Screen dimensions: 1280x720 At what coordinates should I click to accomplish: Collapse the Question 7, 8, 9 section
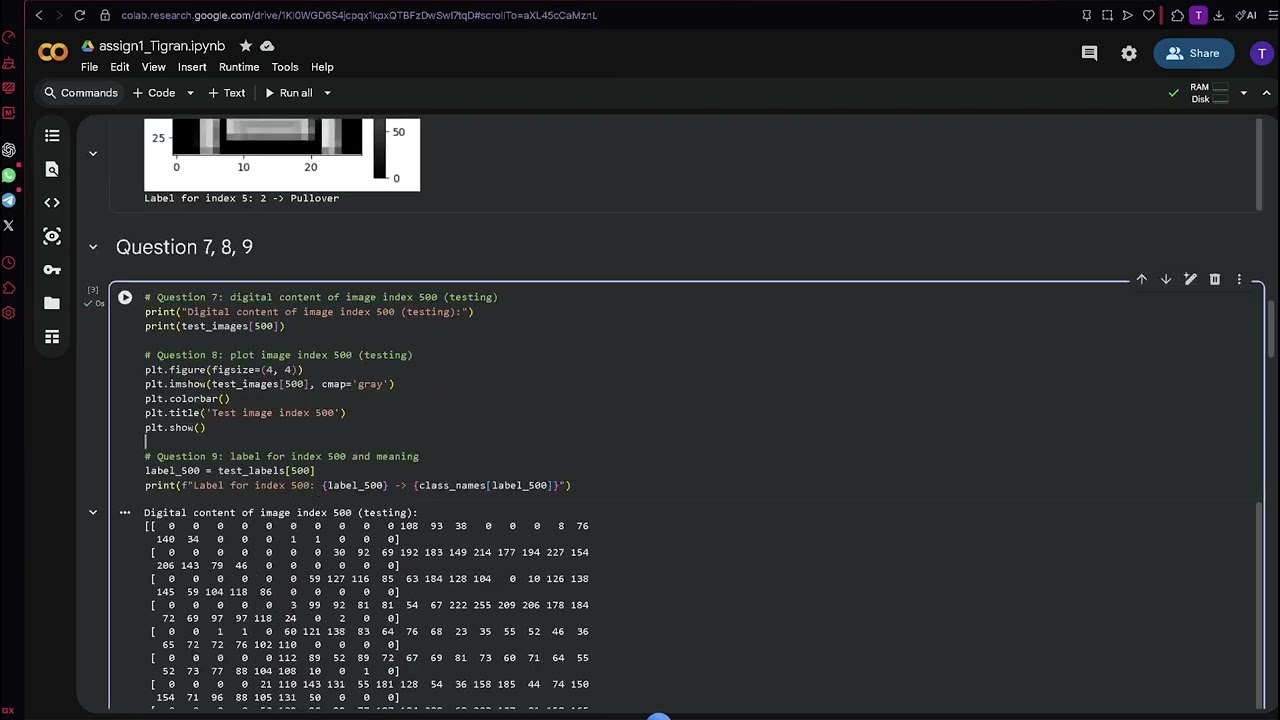coord(93,247)
